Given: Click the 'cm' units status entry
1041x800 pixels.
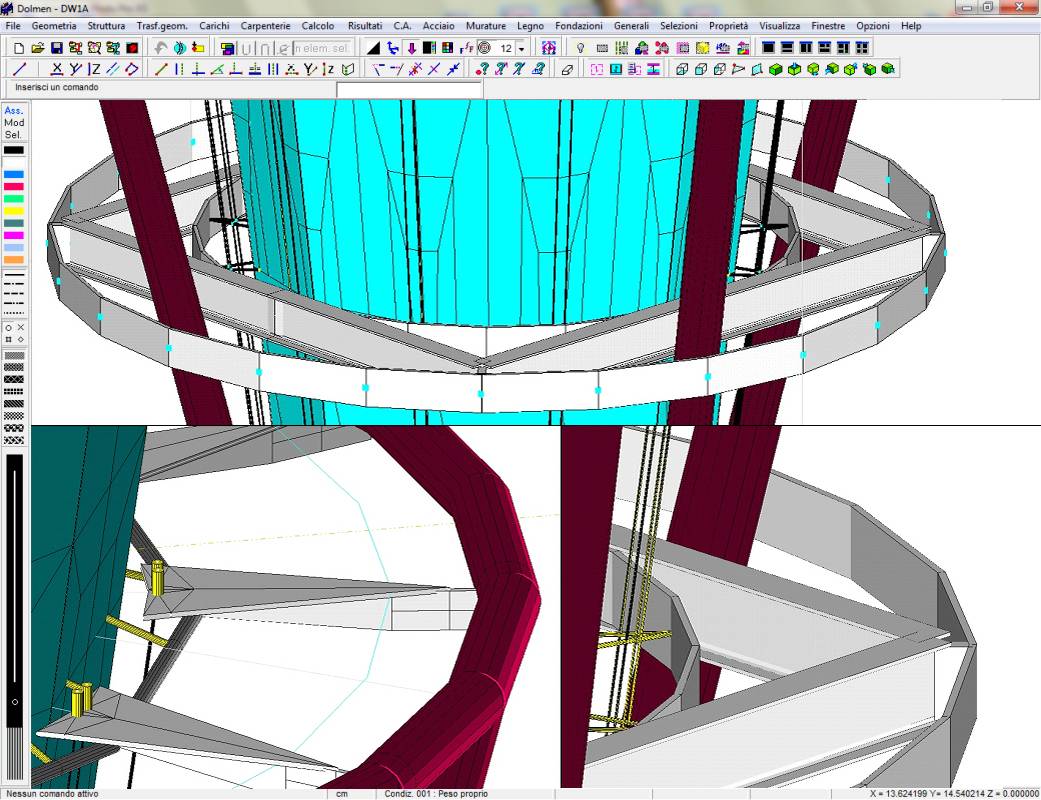Looking at the screenshot, I should pos(342,794).
